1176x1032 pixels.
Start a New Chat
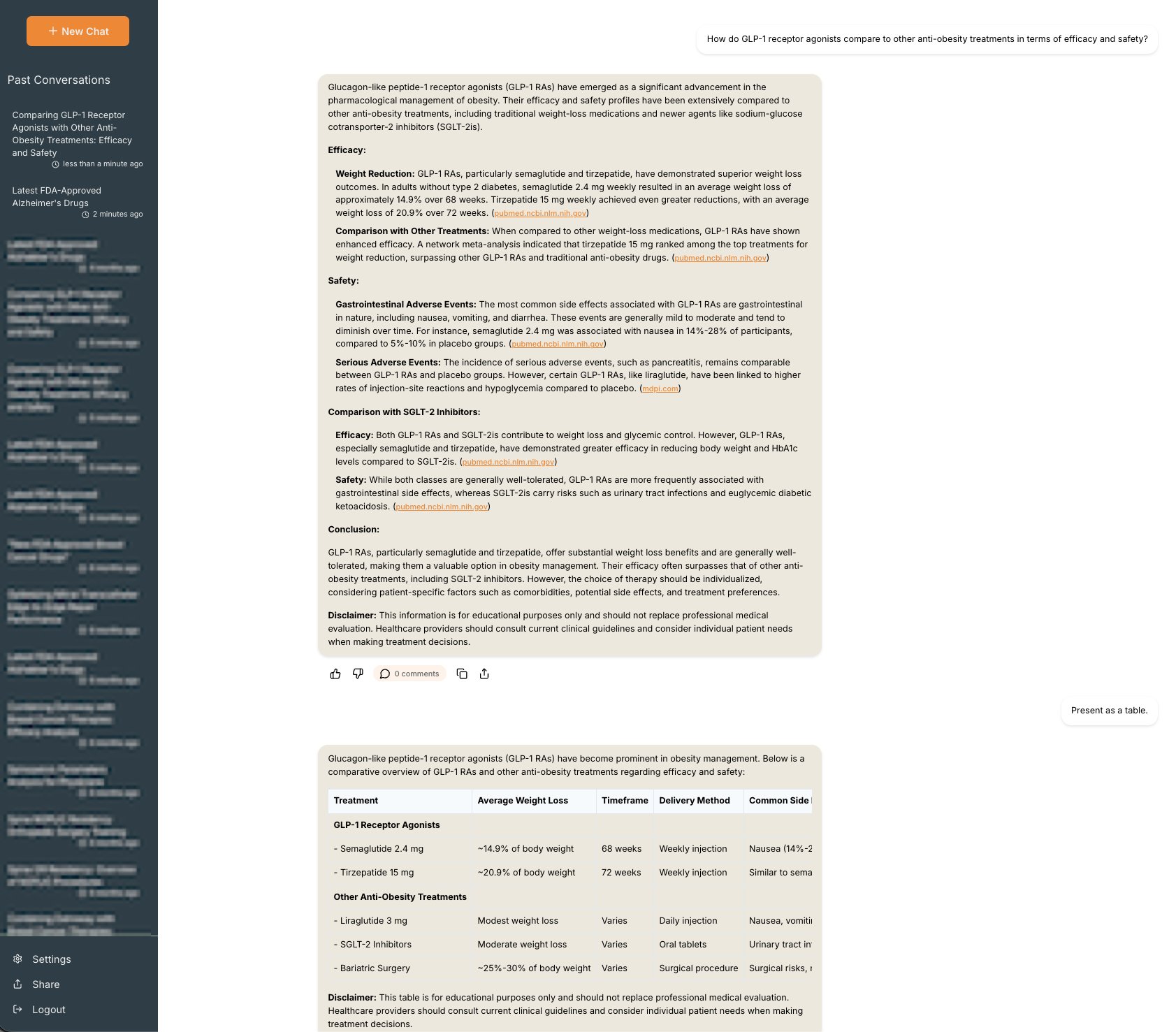[x=78, y=31]
